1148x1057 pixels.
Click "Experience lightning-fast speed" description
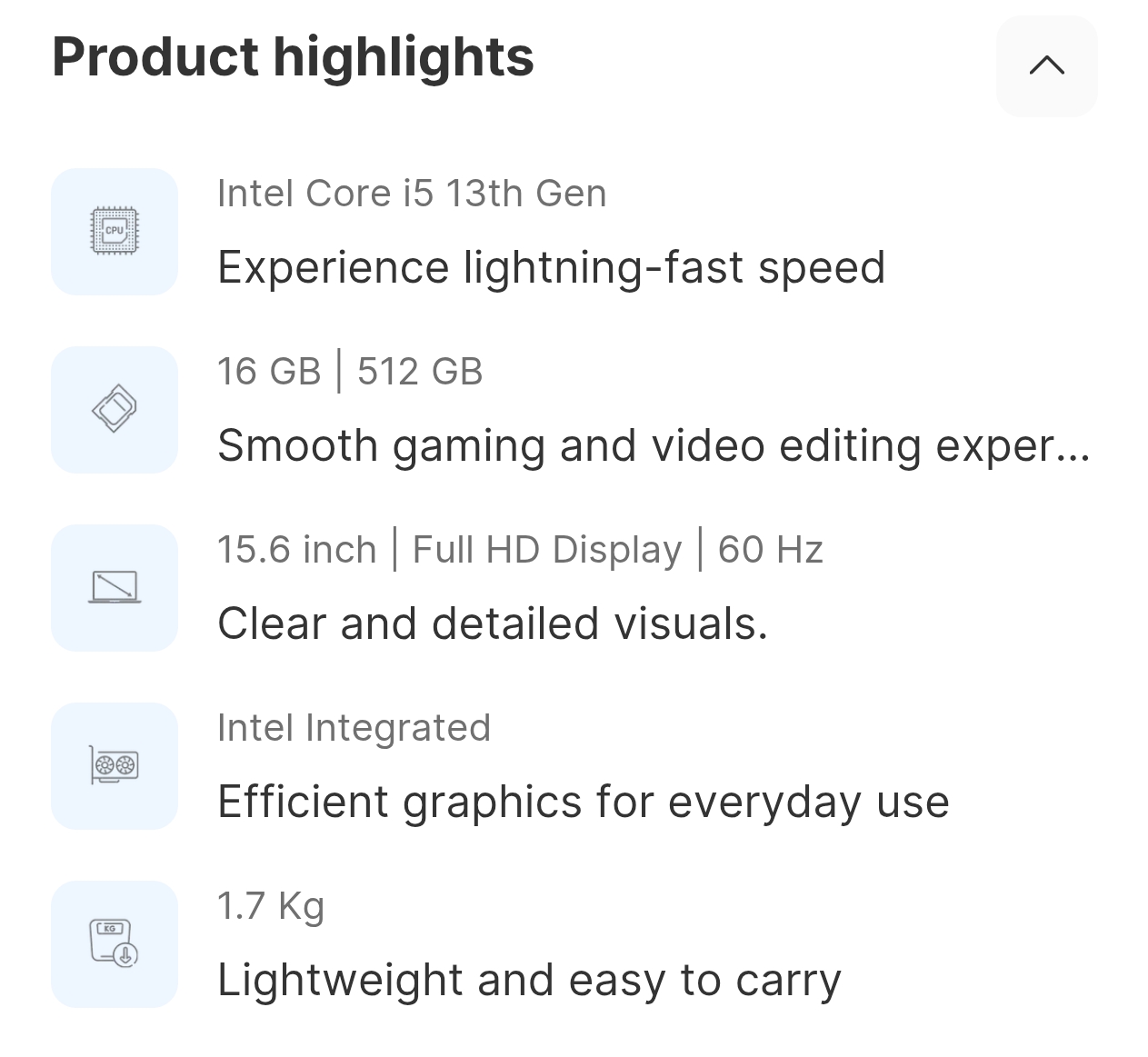(x=551, y=268)
